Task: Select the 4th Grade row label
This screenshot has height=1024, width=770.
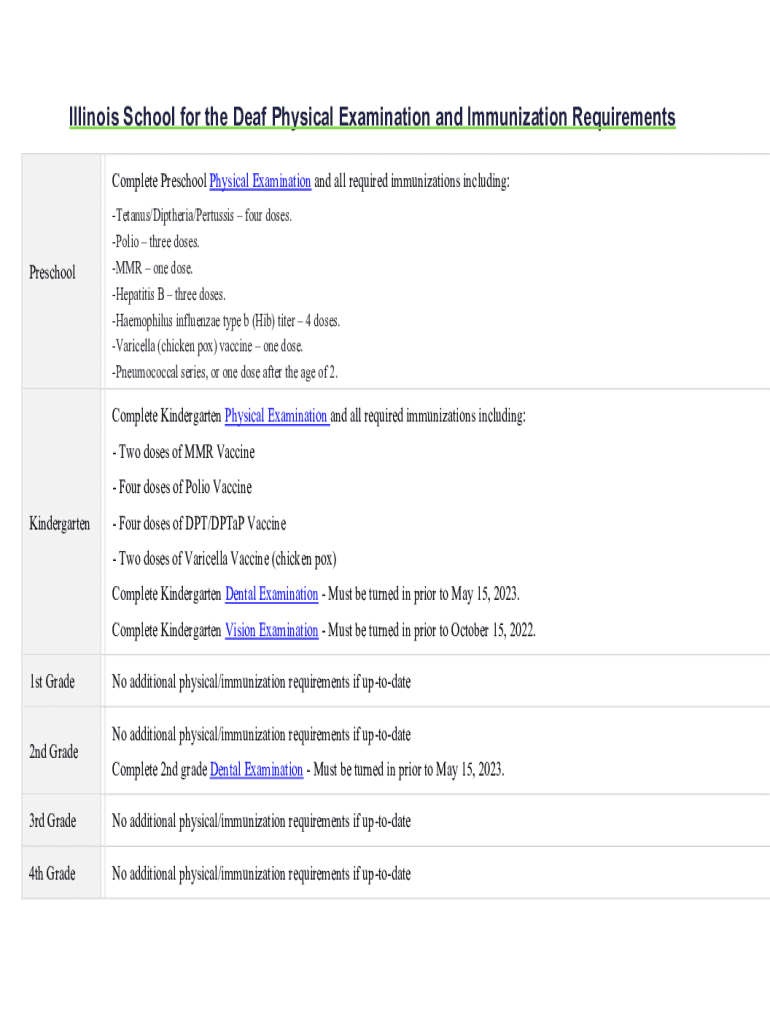Action: pos(52,874)
